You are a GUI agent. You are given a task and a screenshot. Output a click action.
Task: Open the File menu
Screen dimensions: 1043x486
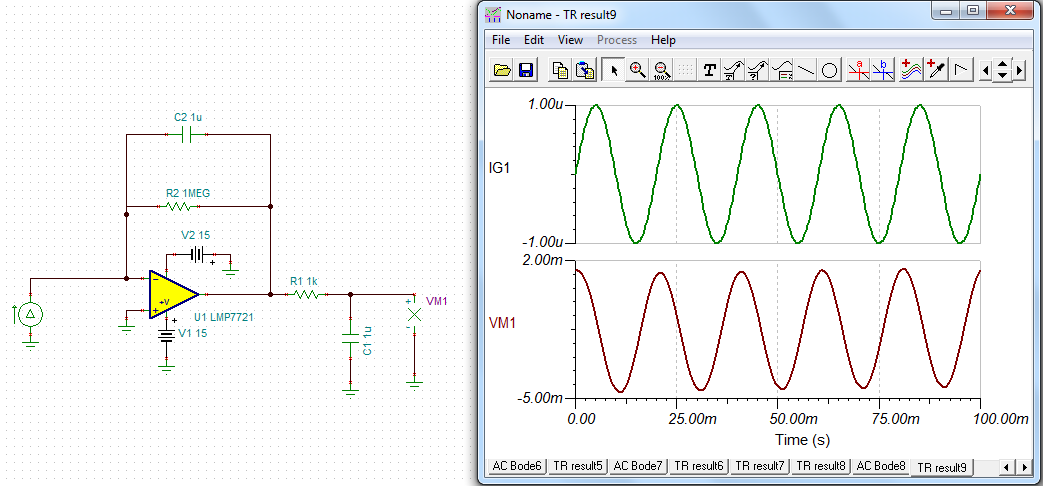click(501, 40)
